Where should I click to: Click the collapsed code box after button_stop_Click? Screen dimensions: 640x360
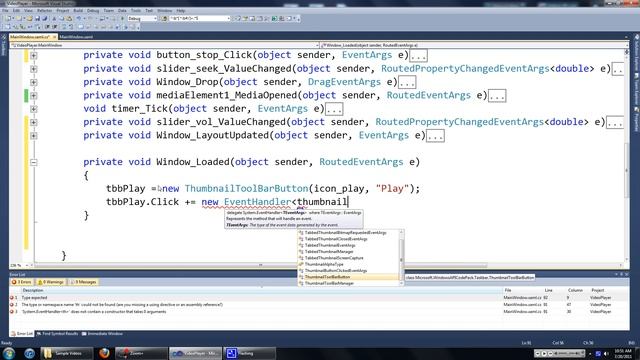[418, 56]
